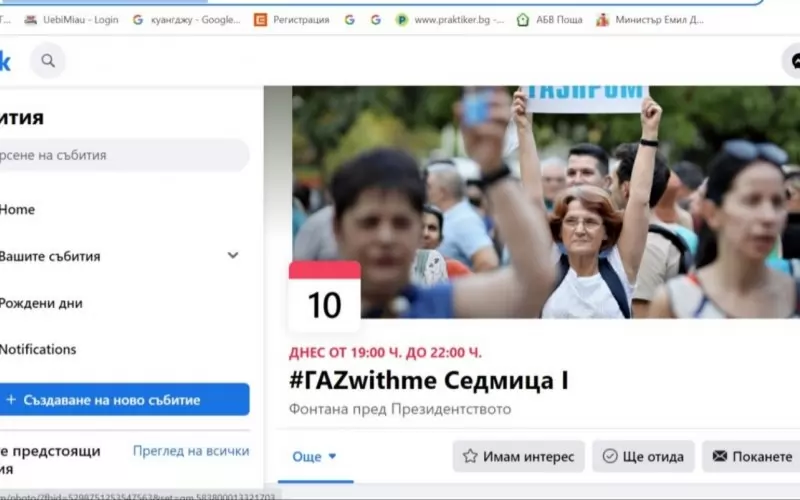800x500 pixels.
Task: Open the Messenger icon at top right
Action: coord(793,61)
